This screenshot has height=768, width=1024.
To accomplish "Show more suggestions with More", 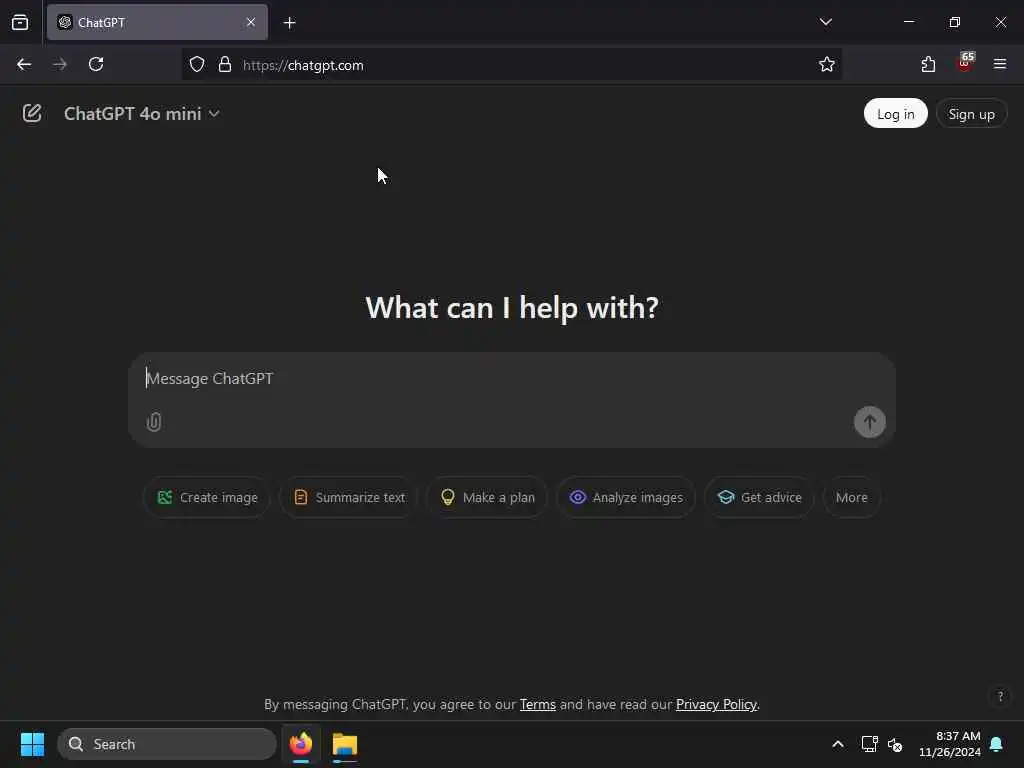I will pyautogui.click(x=852, y=498).
